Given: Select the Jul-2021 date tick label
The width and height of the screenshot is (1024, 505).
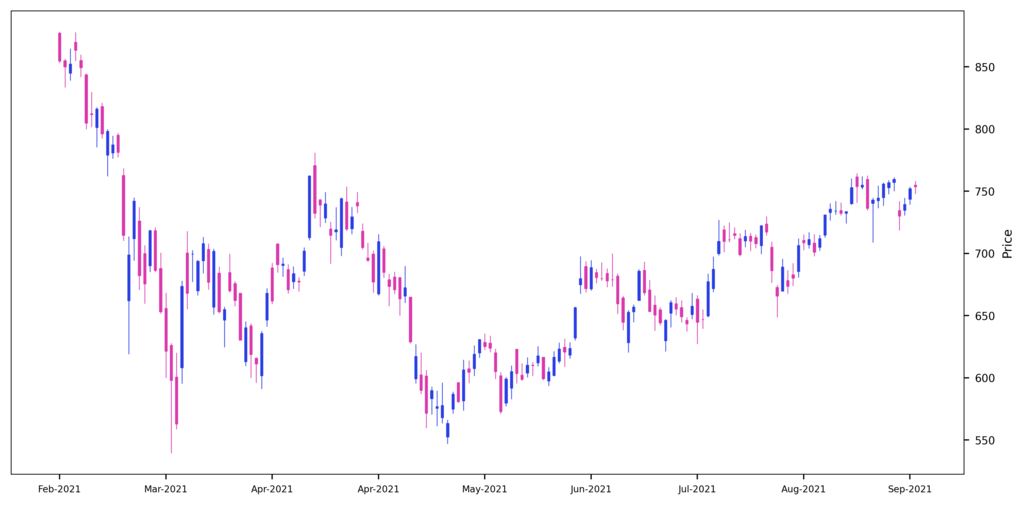Looking at the screenshot, I should pos(697,489).
